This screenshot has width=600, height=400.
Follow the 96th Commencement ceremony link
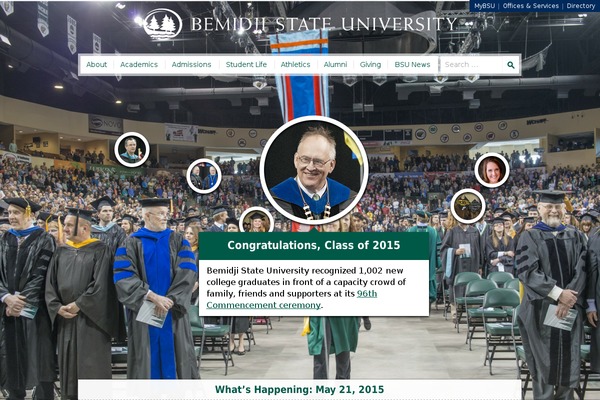pos(292,299)
